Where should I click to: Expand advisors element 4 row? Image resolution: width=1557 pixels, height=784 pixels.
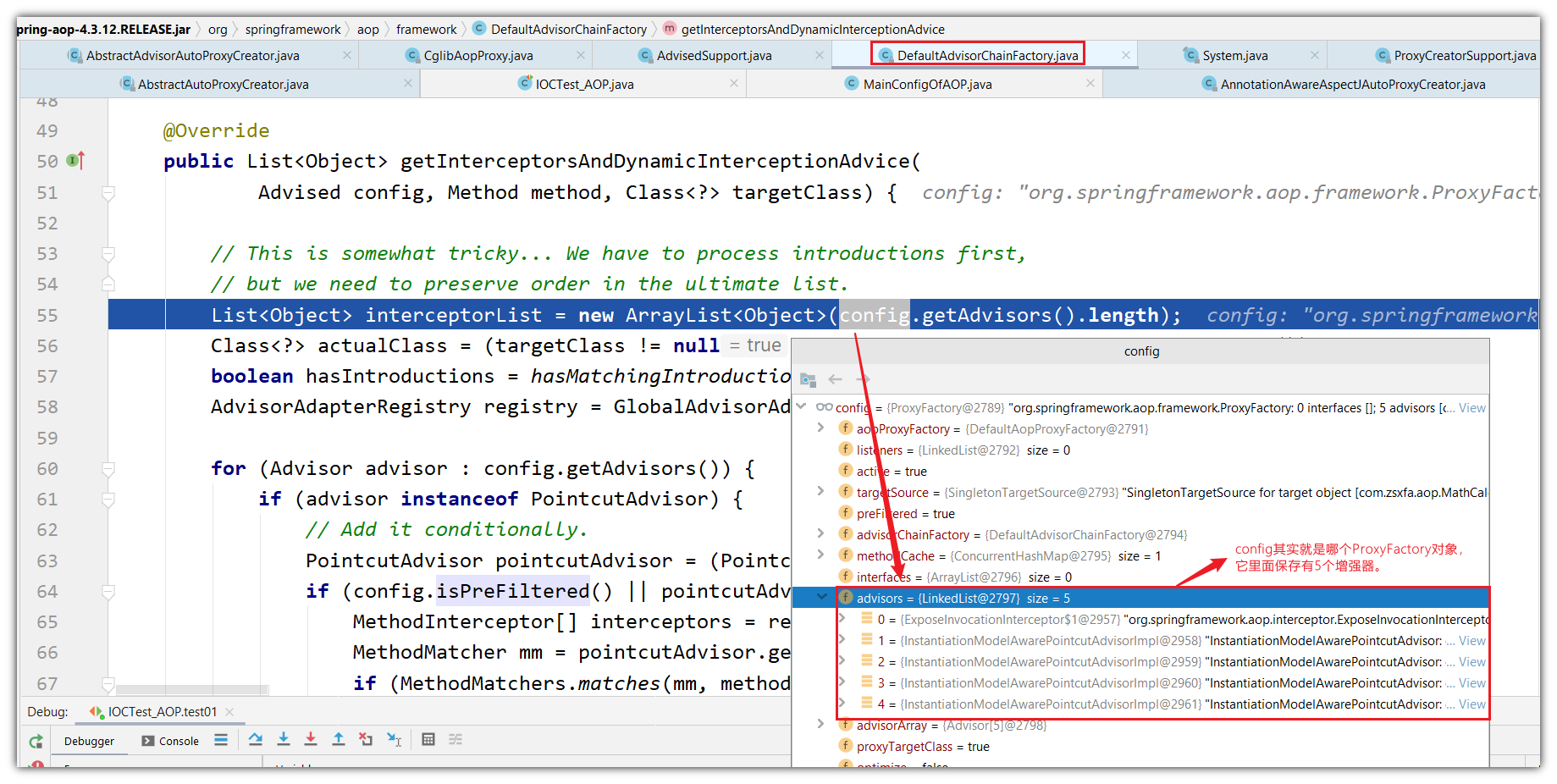click(842, 703)
